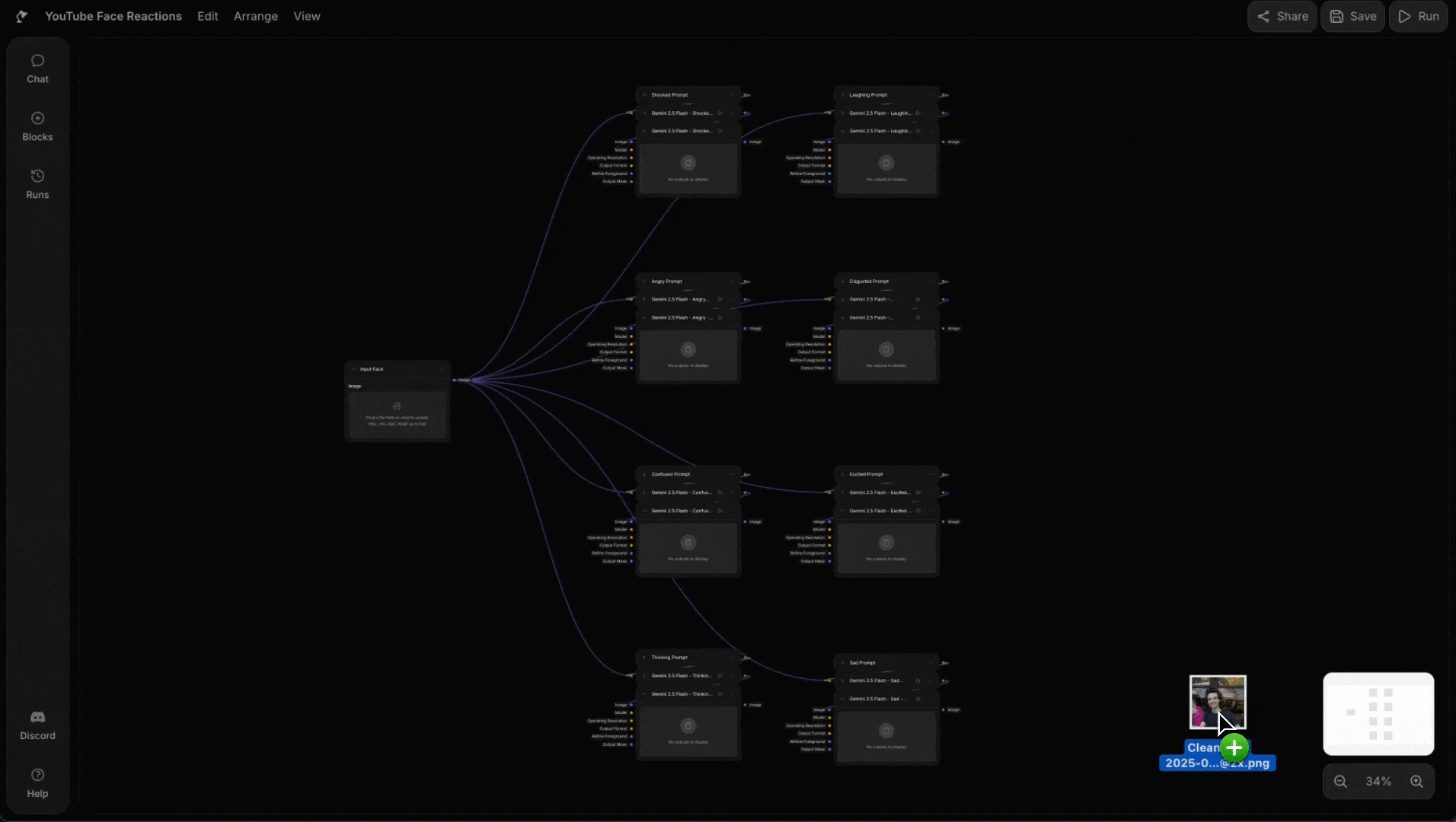Open the Discord community link icon
The height and width of the screenshot is (822, 1456).
pyautogui.click(x=37, y=725)
